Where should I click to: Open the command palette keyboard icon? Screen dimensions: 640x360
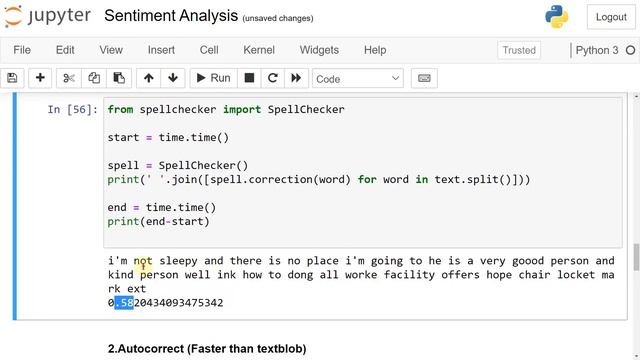pyautogui.click(x=424, y=78)
